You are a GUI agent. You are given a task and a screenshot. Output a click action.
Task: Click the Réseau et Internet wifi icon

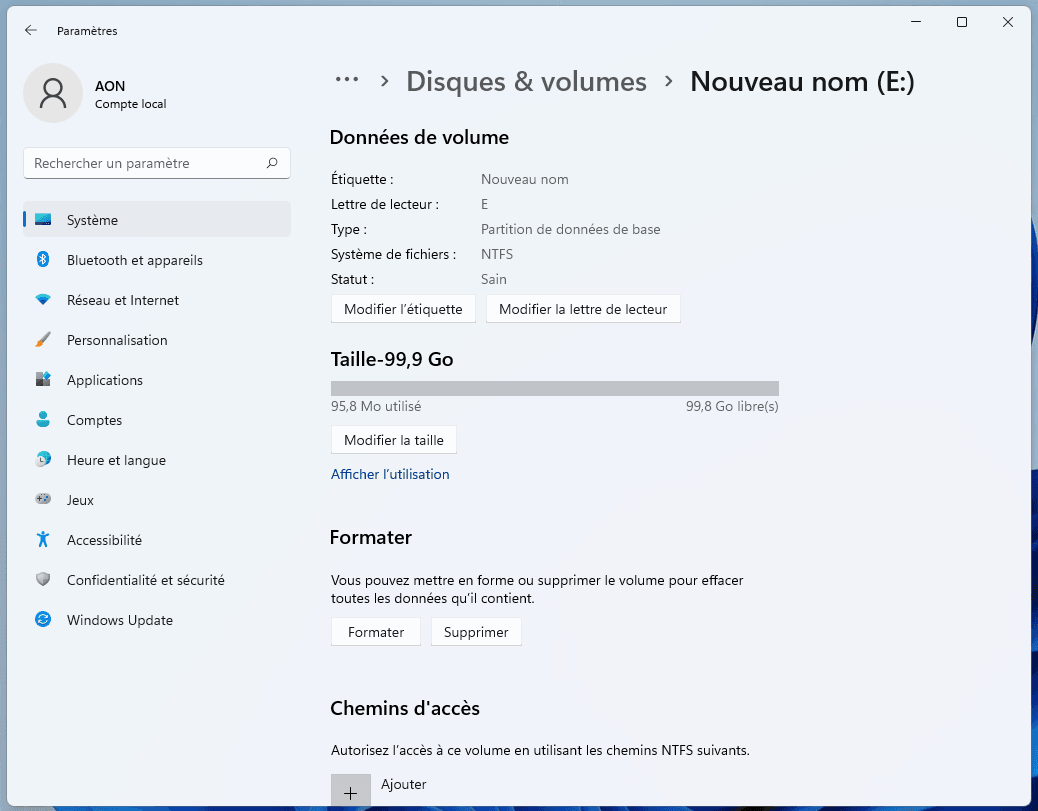pos(43,300)
